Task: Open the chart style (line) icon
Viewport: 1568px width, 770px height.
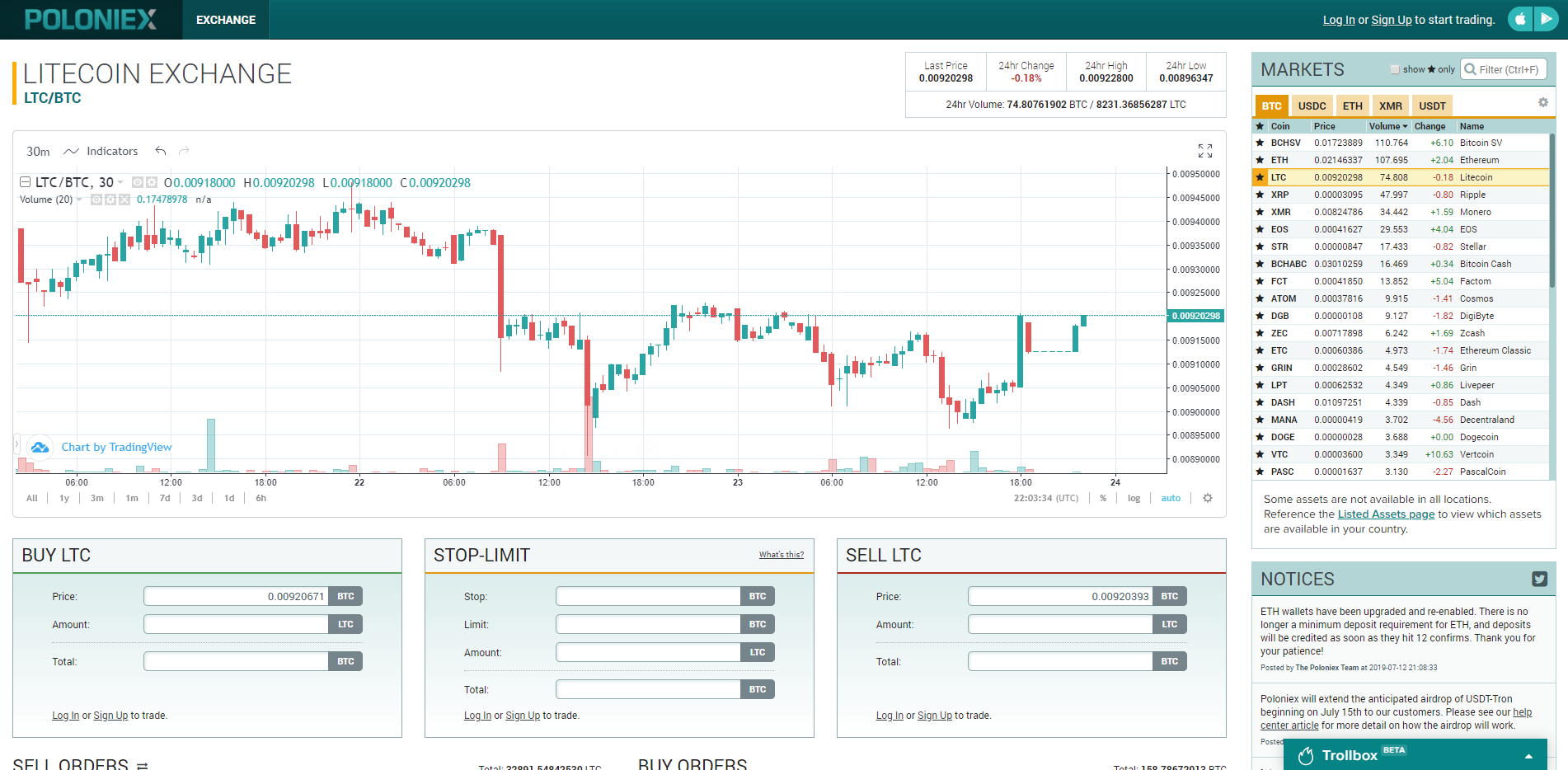Action: coord(72,151)
